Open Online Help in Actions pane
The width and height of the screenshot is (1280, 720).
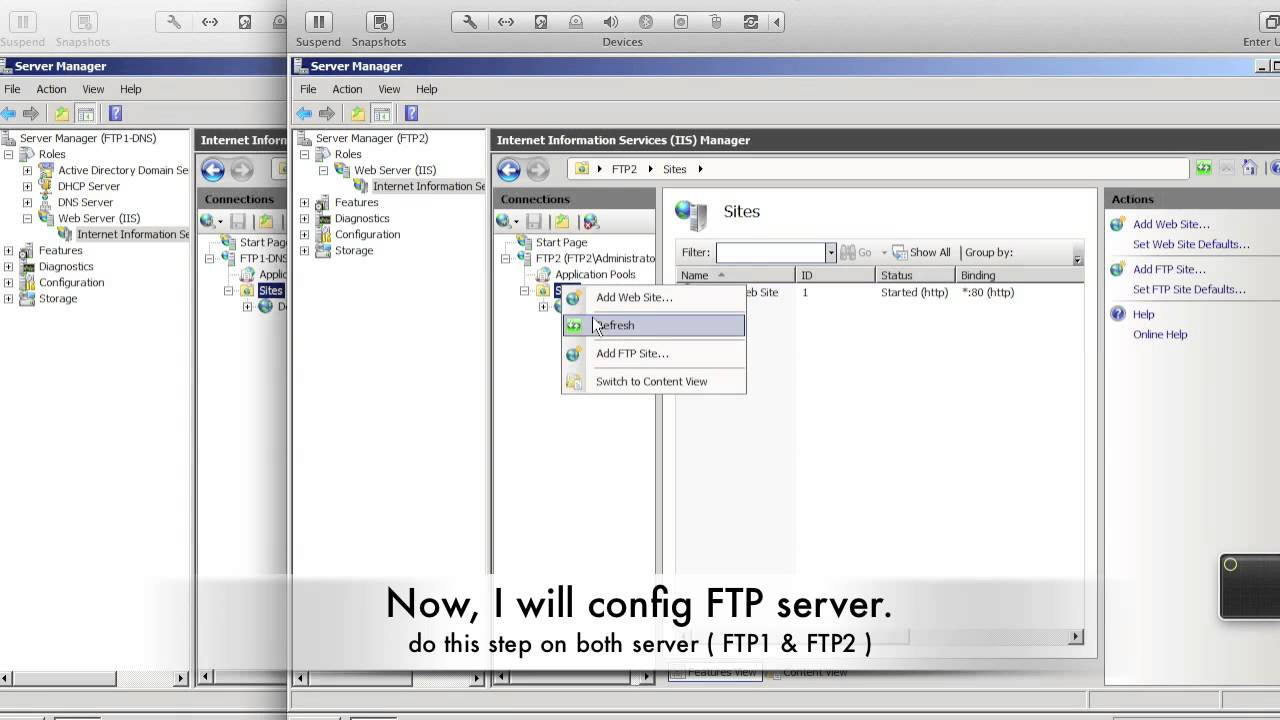pyautogui.click(x=1160, y=334)
